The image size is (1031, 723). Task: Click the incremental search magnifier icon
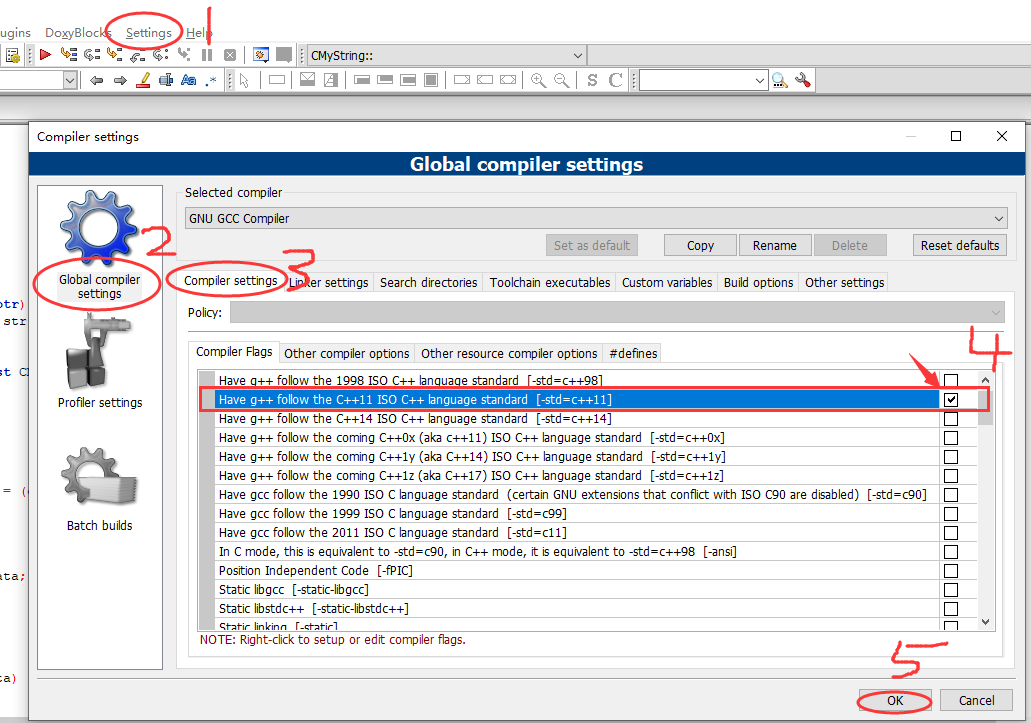click(779, 79)
